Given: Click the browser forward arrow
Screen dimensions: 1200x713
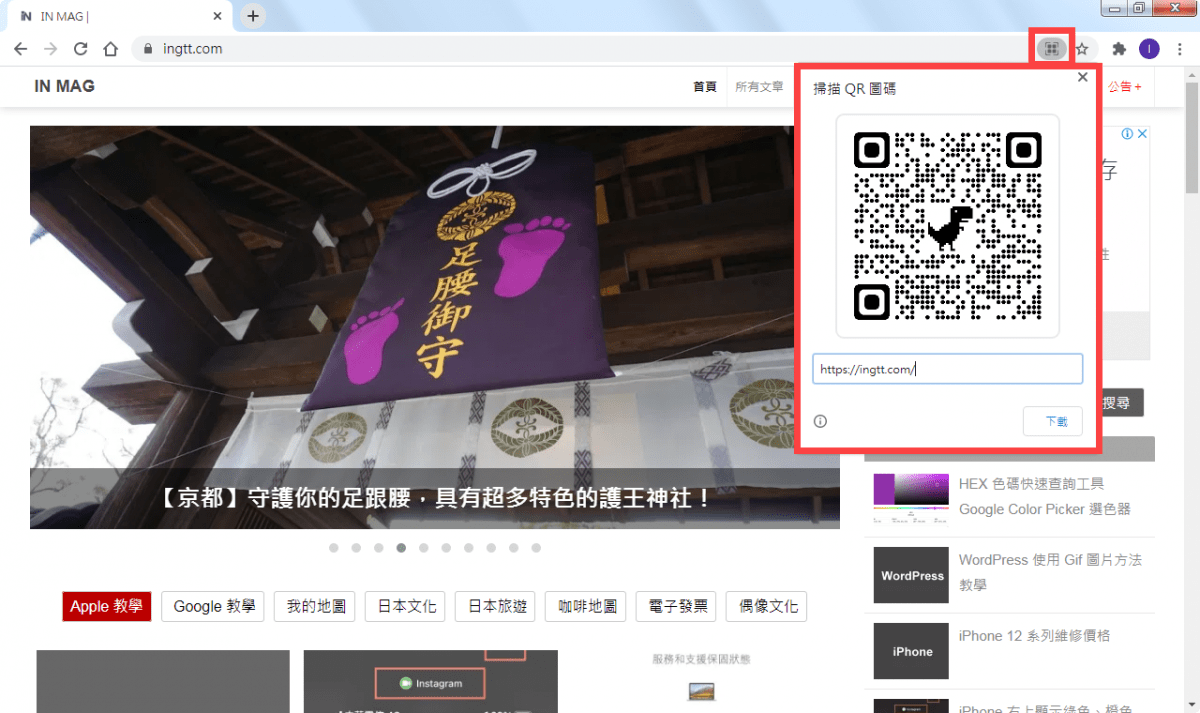Looking at the screenshot, I should 51,48.
